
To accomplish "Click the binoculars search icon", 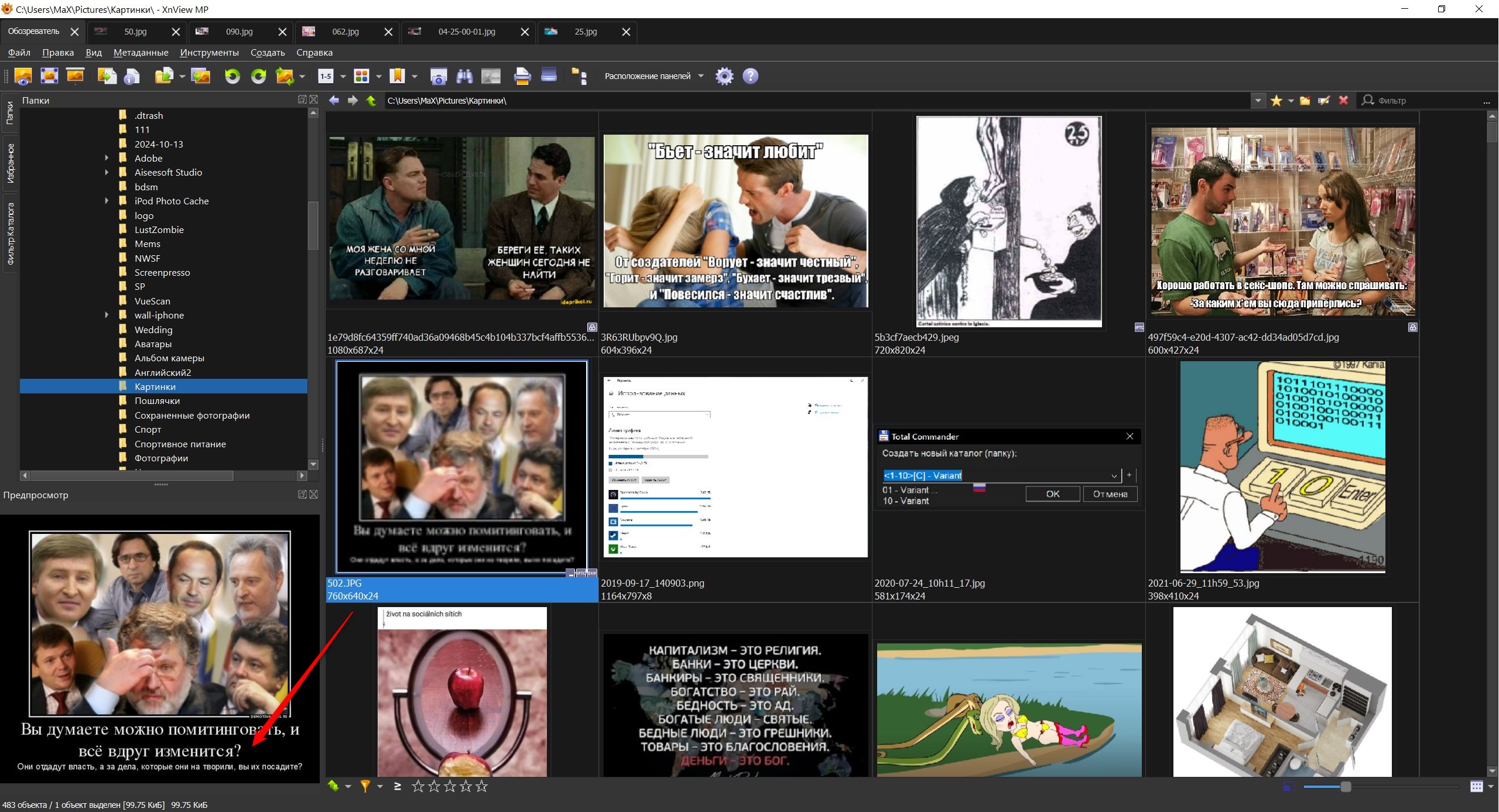I will (464, 76).
